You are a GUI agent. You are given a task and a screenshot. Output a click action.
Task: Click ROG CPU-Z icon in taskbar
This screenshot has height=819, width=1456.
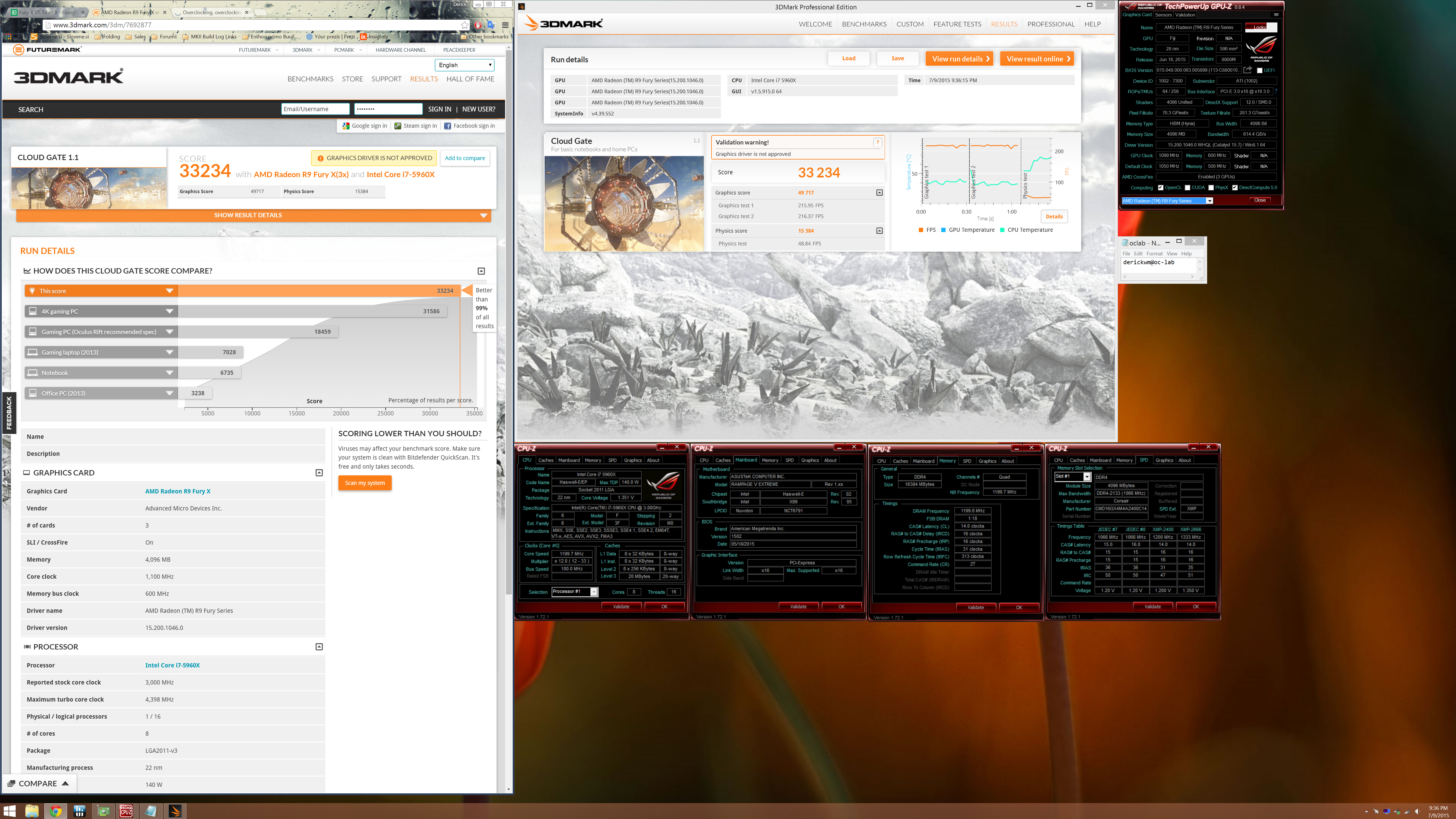tap(126, 811)
